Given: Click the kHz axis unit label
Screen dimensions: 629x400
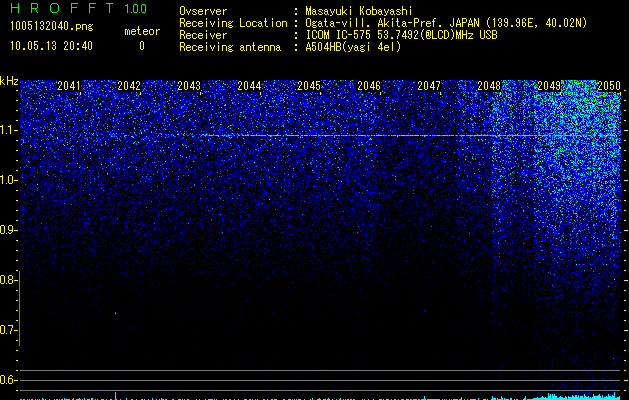Looking at the screenshot, I should pyautogui.click(x=9, y=81).
